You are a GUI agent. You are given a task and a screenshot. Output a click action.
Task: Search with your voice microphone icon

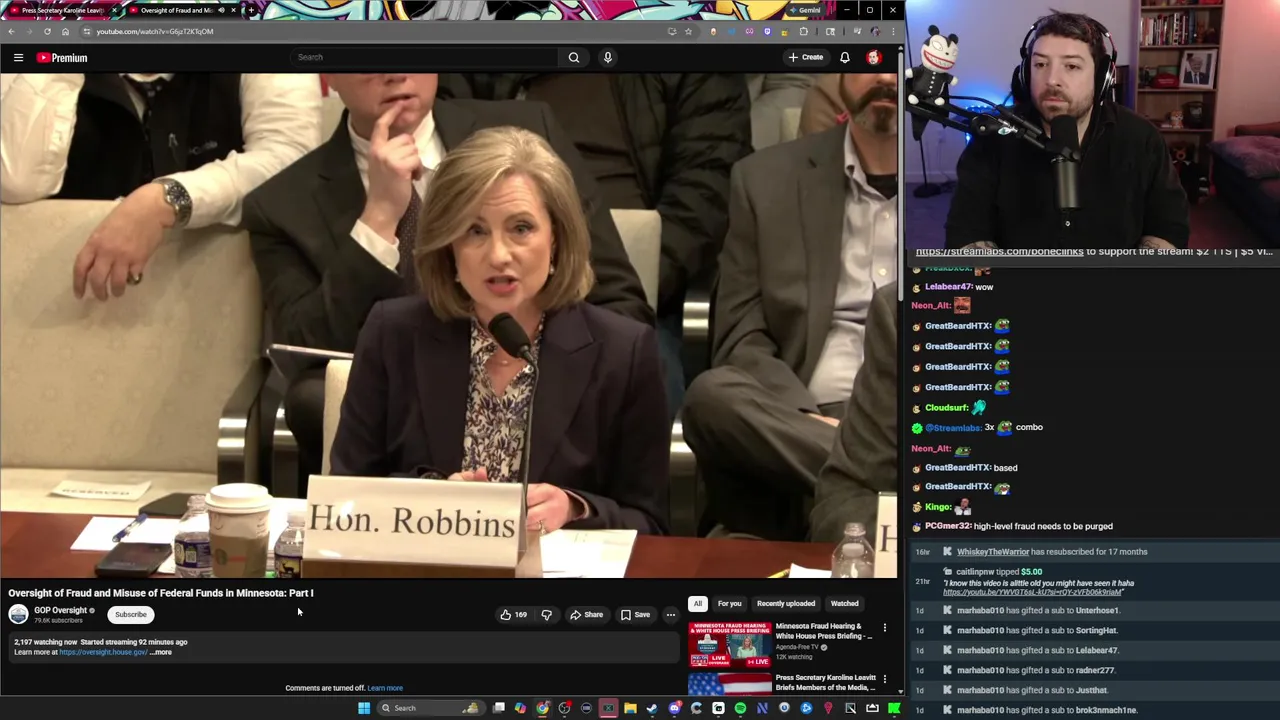[607, 57]
